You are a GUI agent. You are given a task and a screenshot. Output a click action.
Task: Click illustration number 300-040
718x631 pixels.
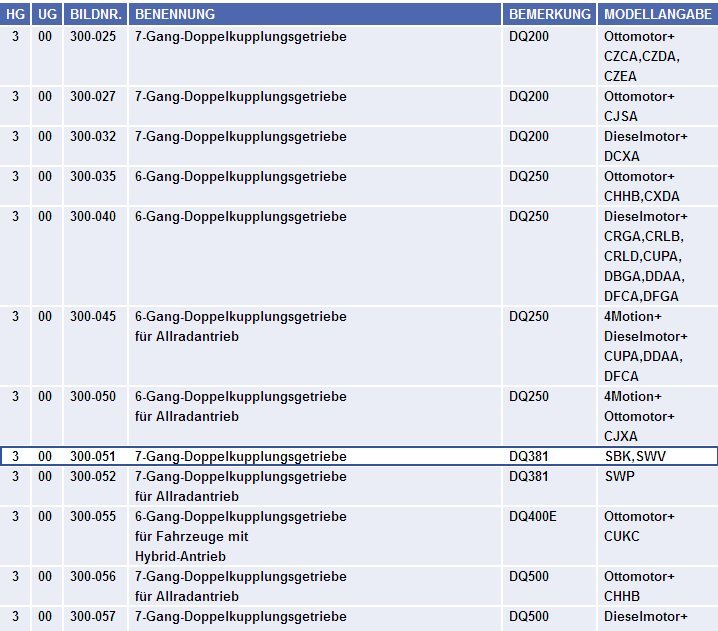(93, 217)
